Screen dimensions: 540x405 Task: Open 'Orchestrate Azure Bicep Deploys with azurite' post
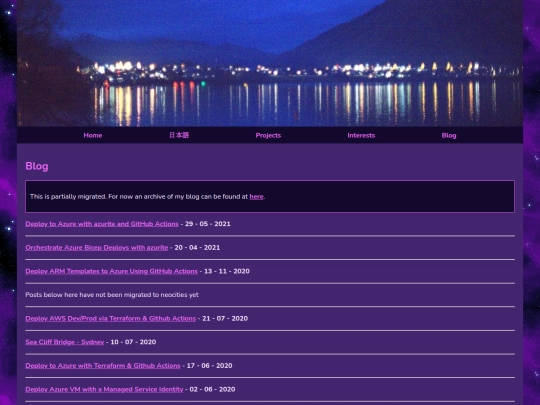(x=97, y=248)
